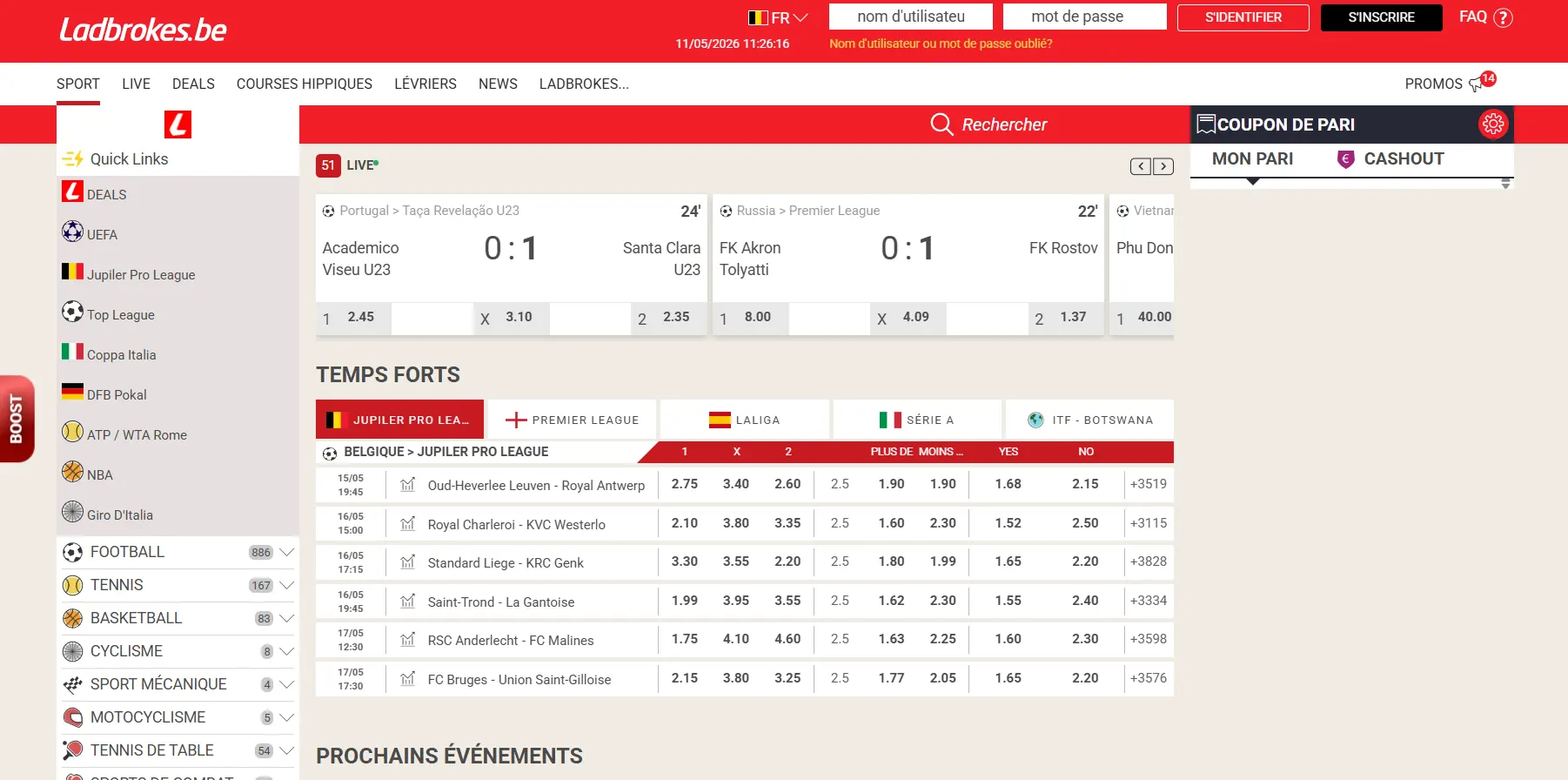The image size is (1568, 780).
Task: Click the NBA basketball icon
Action: (72, 472)
